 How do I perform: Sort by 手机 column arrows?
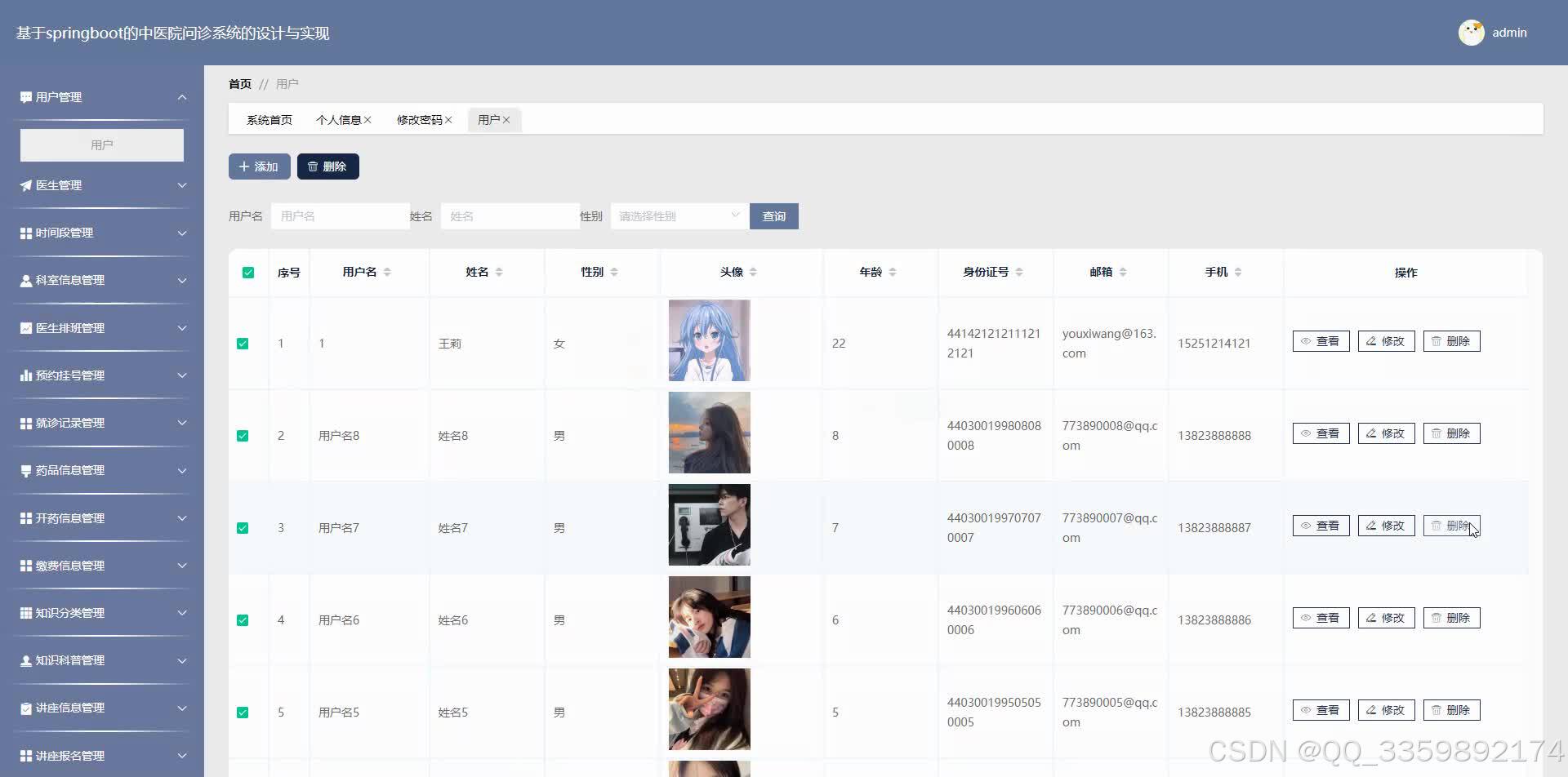pyautogui.click(x=1238, y=272)
